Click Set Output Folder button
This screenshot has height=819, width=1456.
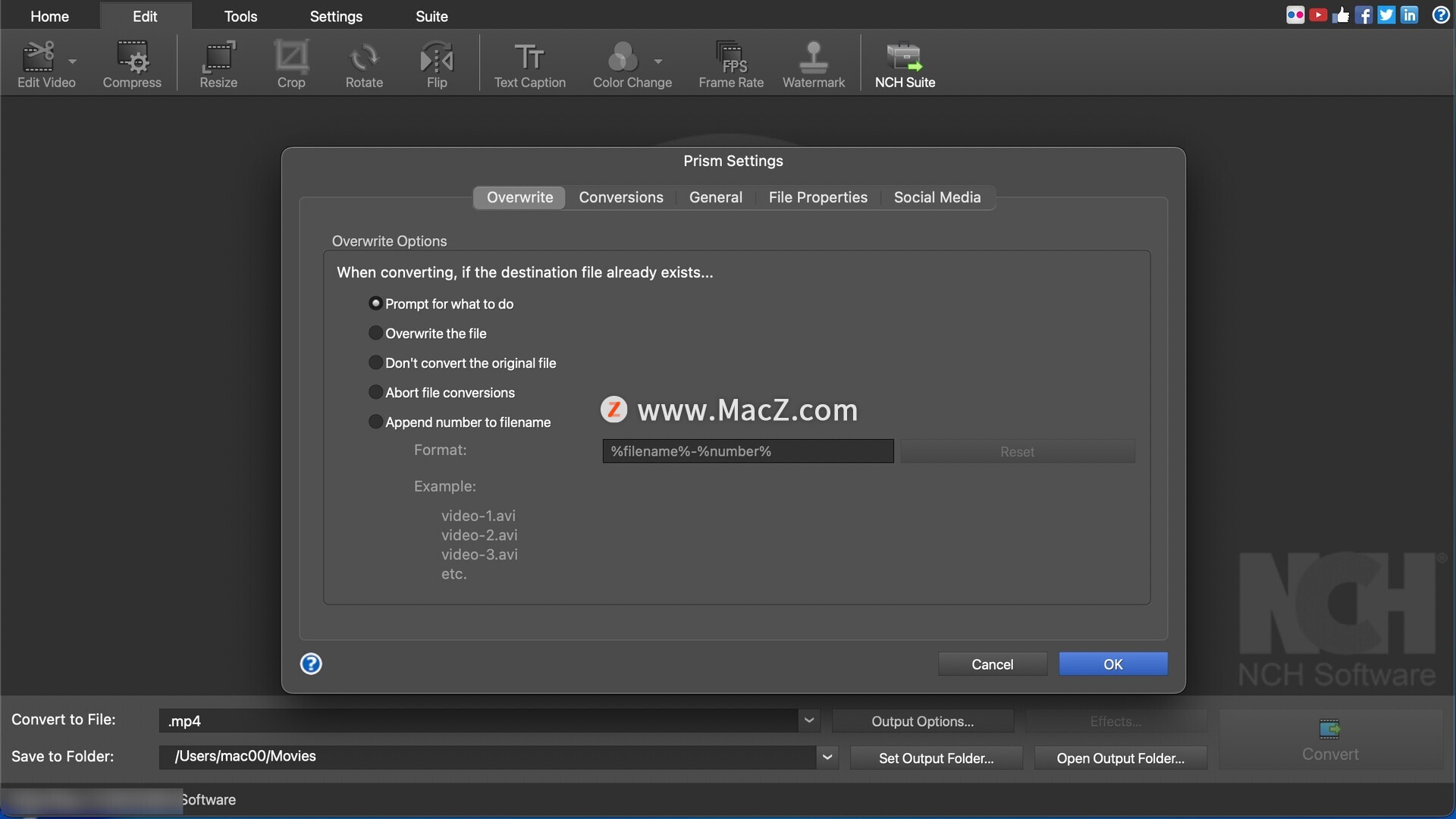(937, 758)
